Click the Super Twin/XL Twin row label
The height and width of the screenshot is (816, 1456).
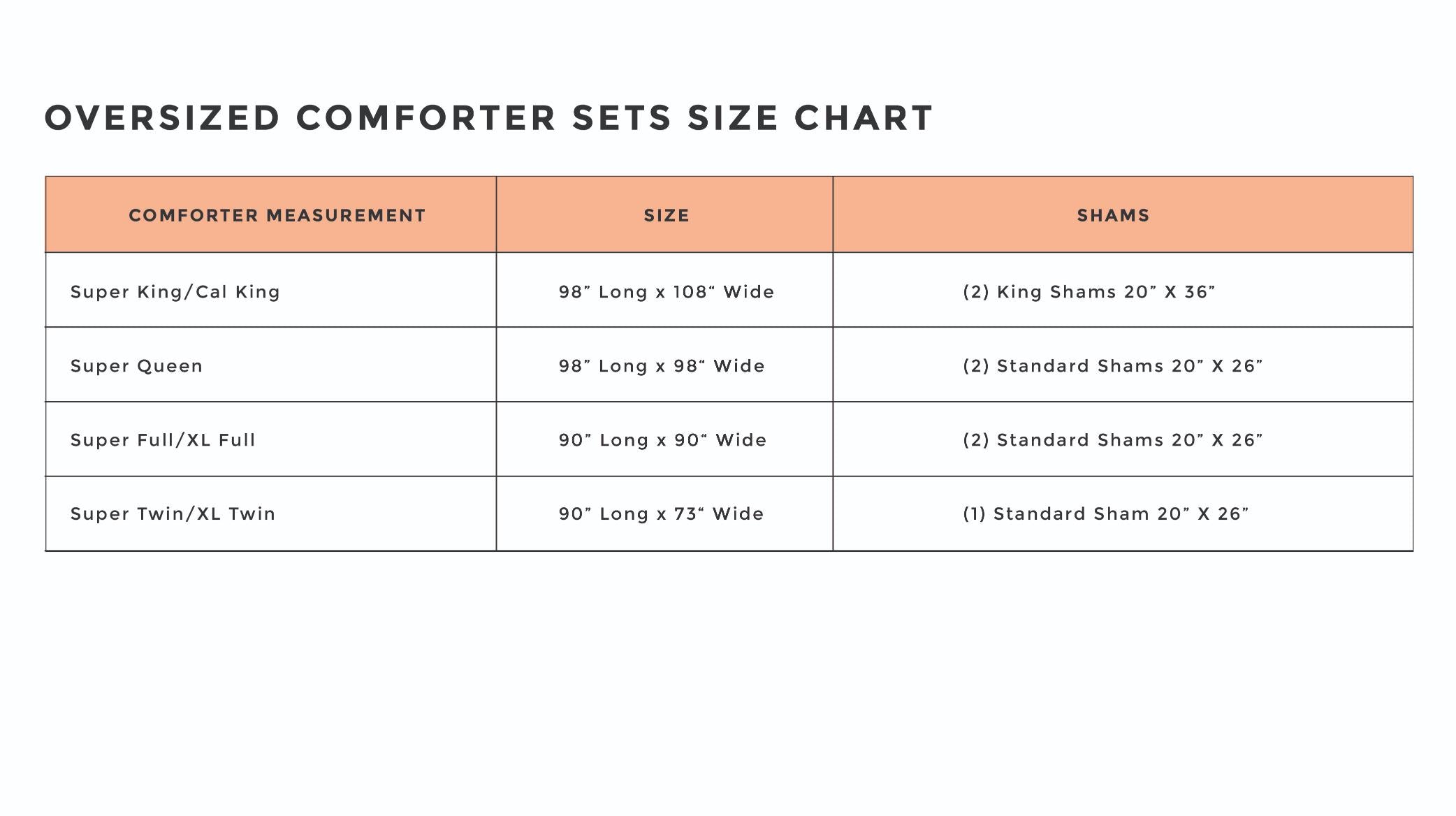pos(173,514)
